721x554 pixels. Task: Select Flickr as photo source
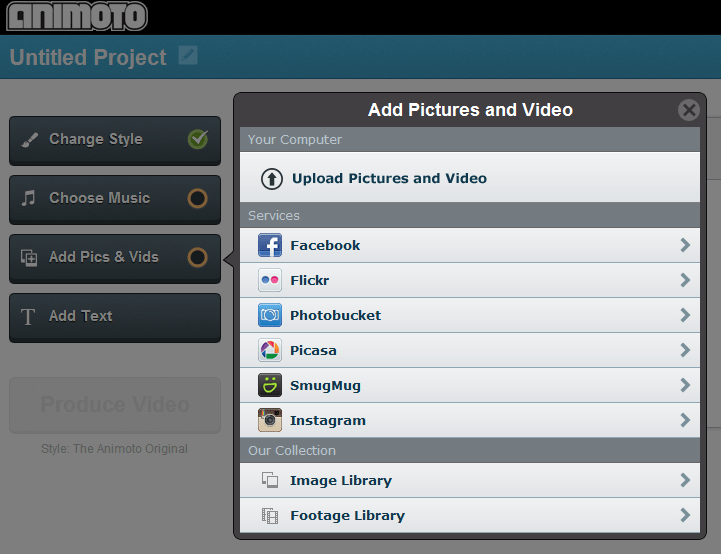470,280
